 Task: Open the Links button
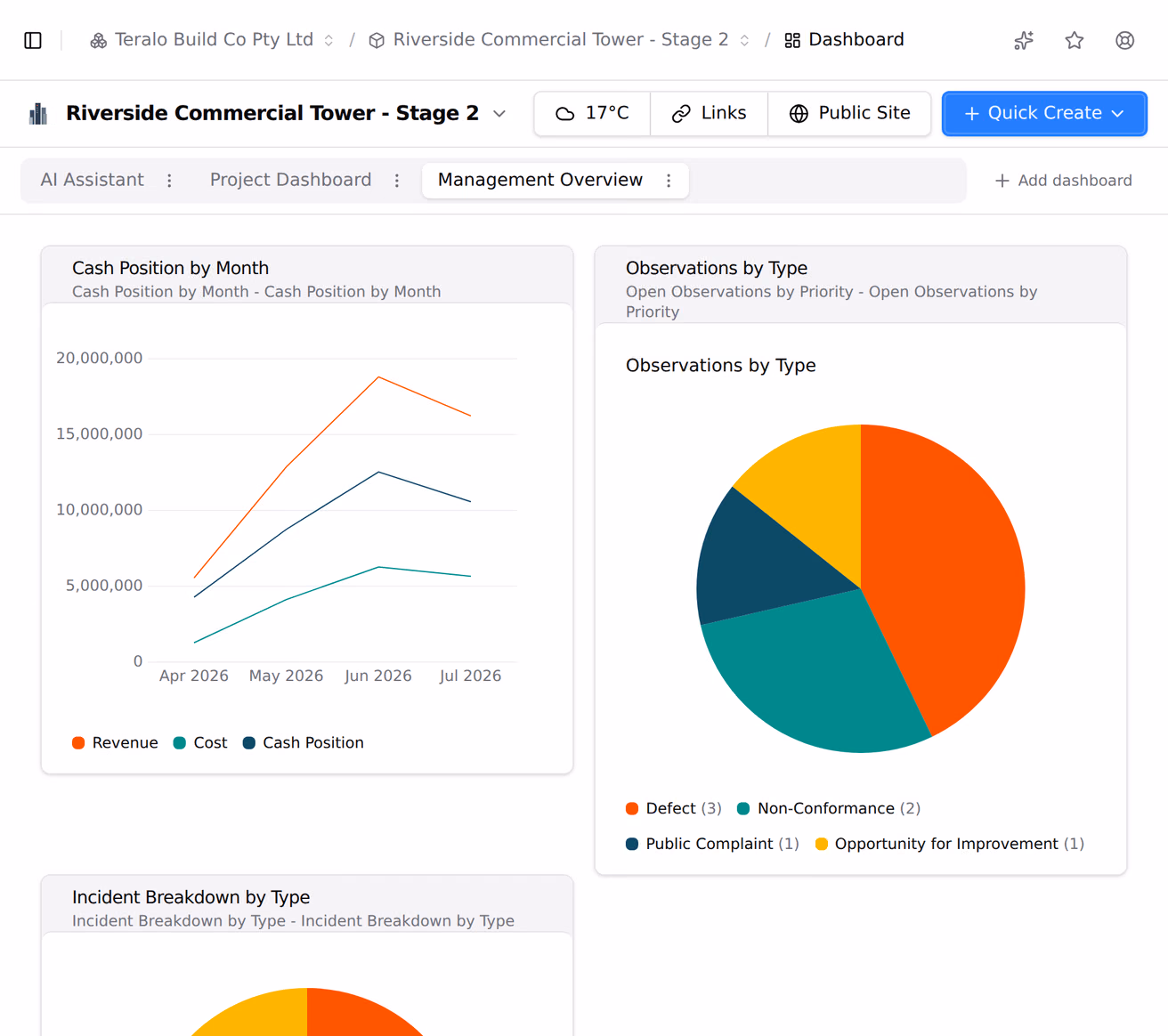pyautogui.click(x=709, y=113)
